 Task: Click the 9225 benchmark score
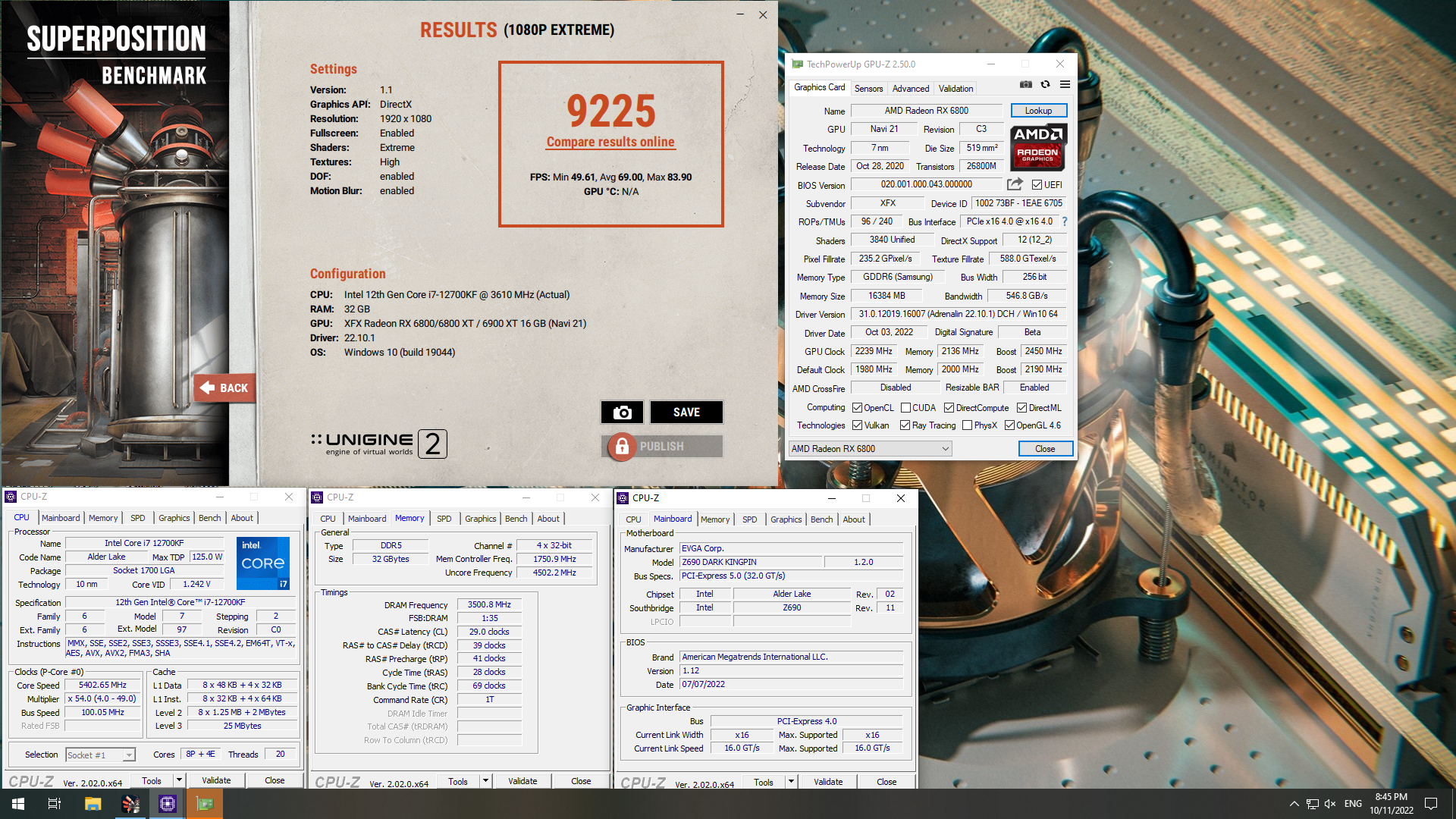tap(610, 111)
